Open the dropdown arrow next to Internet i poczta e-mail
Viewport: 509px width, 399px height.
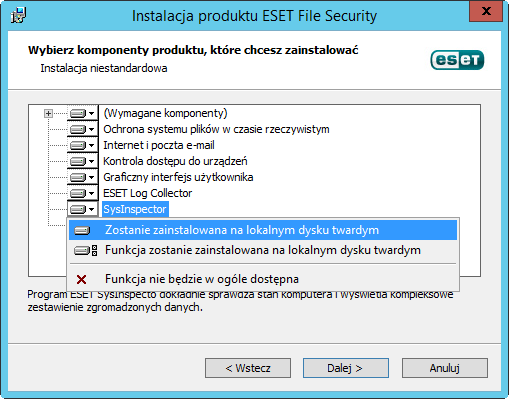[x=92, y=145]
